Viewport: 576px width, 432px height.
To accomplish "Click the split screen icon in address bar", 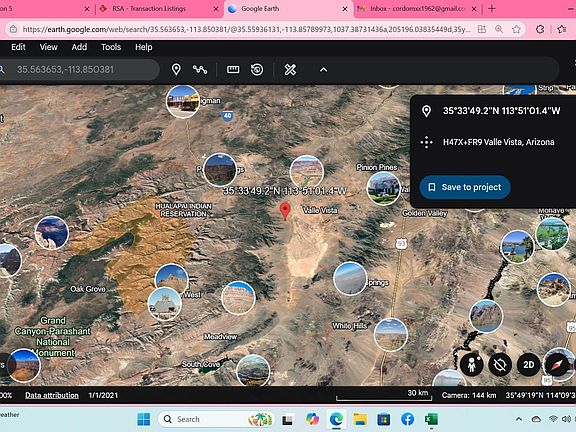I will (482, 29).
